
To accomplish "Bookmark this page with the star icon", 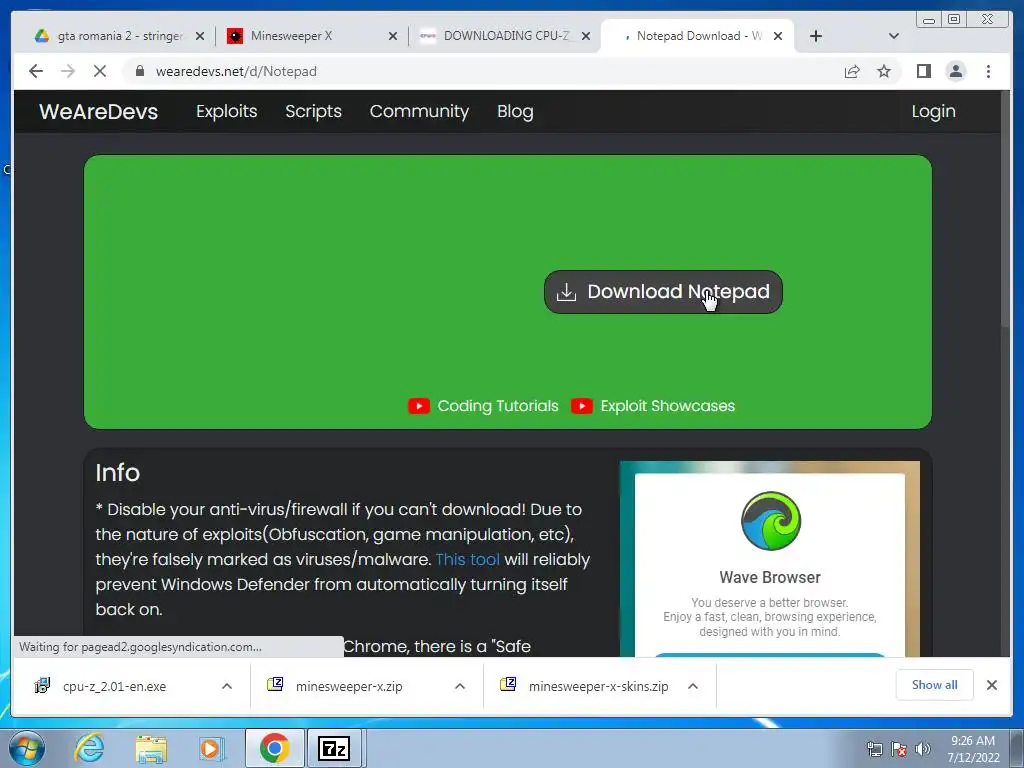I will pyautogui.click(x=884, y=71).
